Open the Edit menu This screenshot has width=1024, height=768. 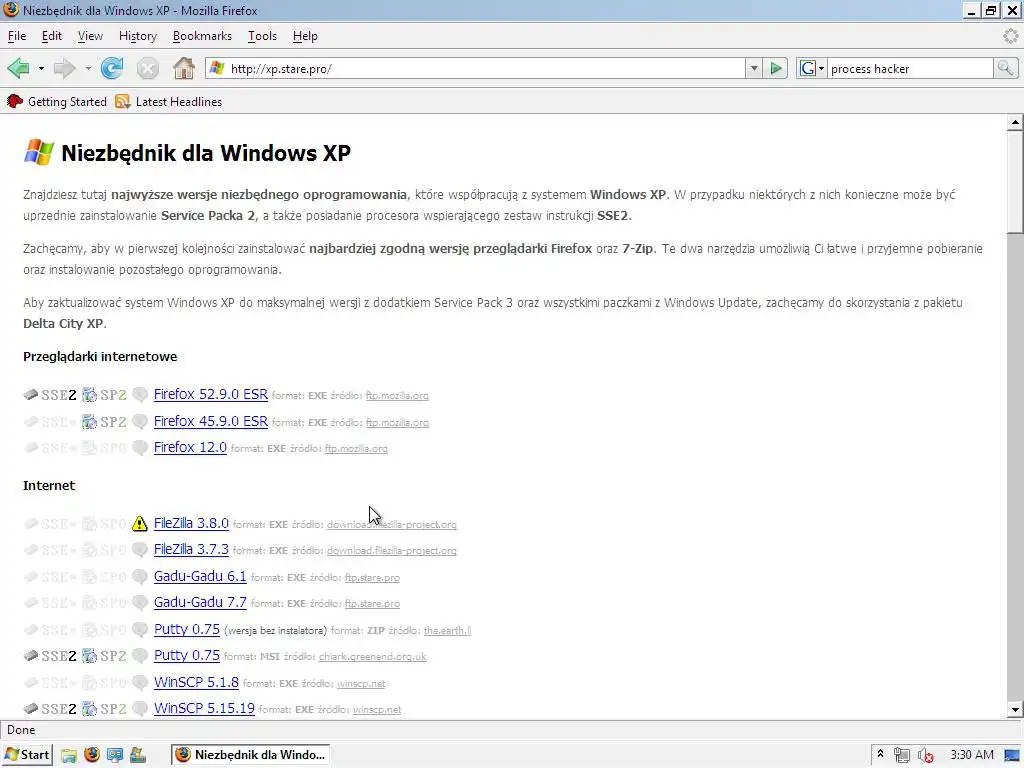pos(52,36)
